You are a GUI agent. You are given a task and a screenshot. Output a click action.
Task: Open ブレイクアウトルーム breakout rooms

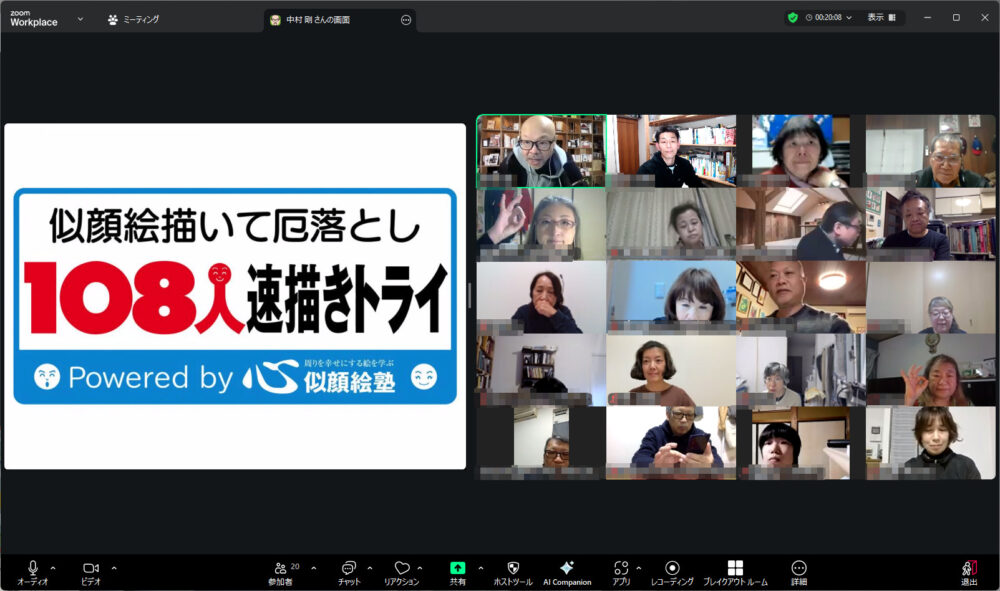click(x=735, y=568)
